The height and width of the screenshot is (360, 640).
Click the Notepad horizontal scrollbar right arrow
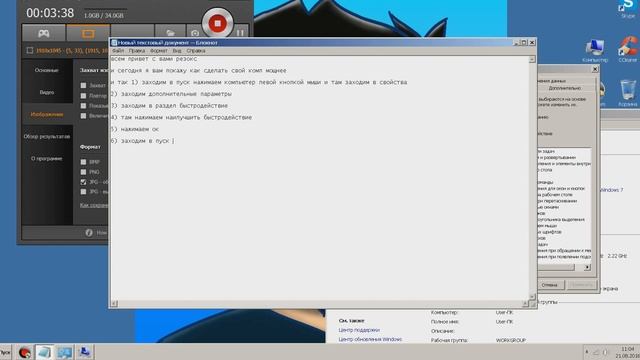click(x=525, y=304)
